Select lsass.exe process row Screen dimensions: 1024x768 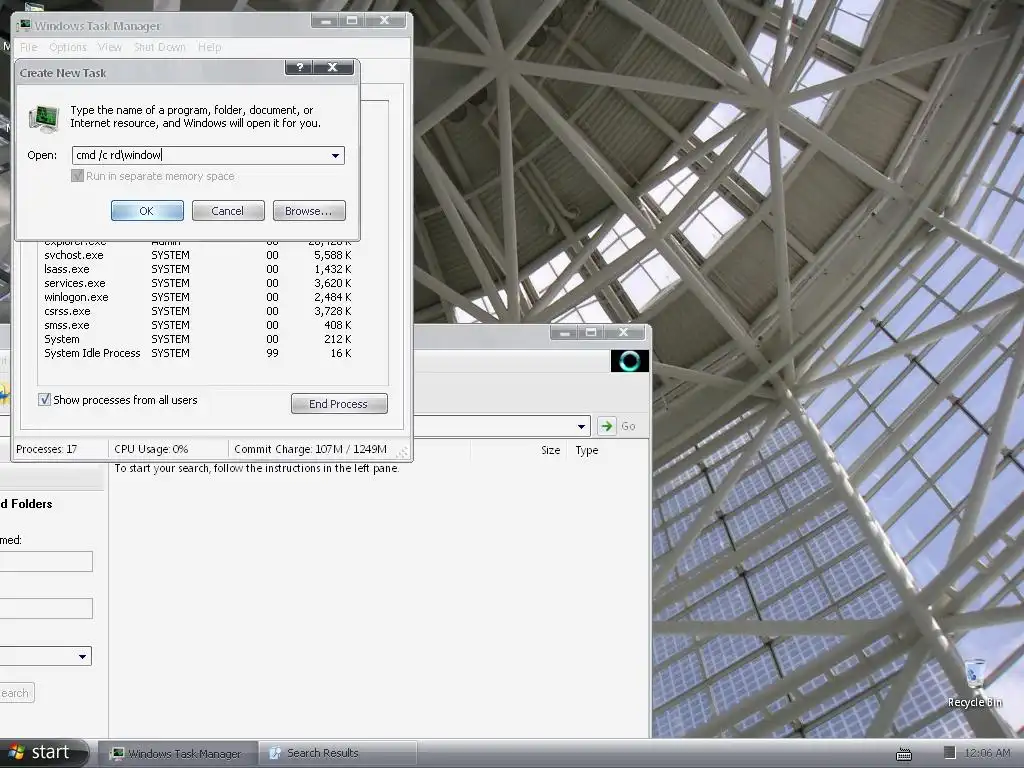(199, 269)
